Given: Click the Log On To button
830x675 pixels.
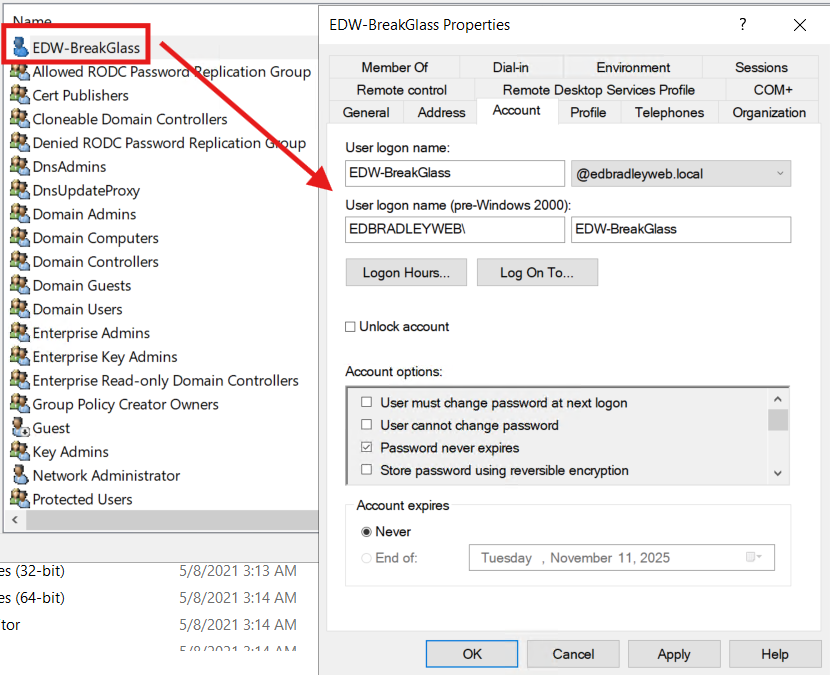Looking at the screenshot, I should click(x=537, y=271).
